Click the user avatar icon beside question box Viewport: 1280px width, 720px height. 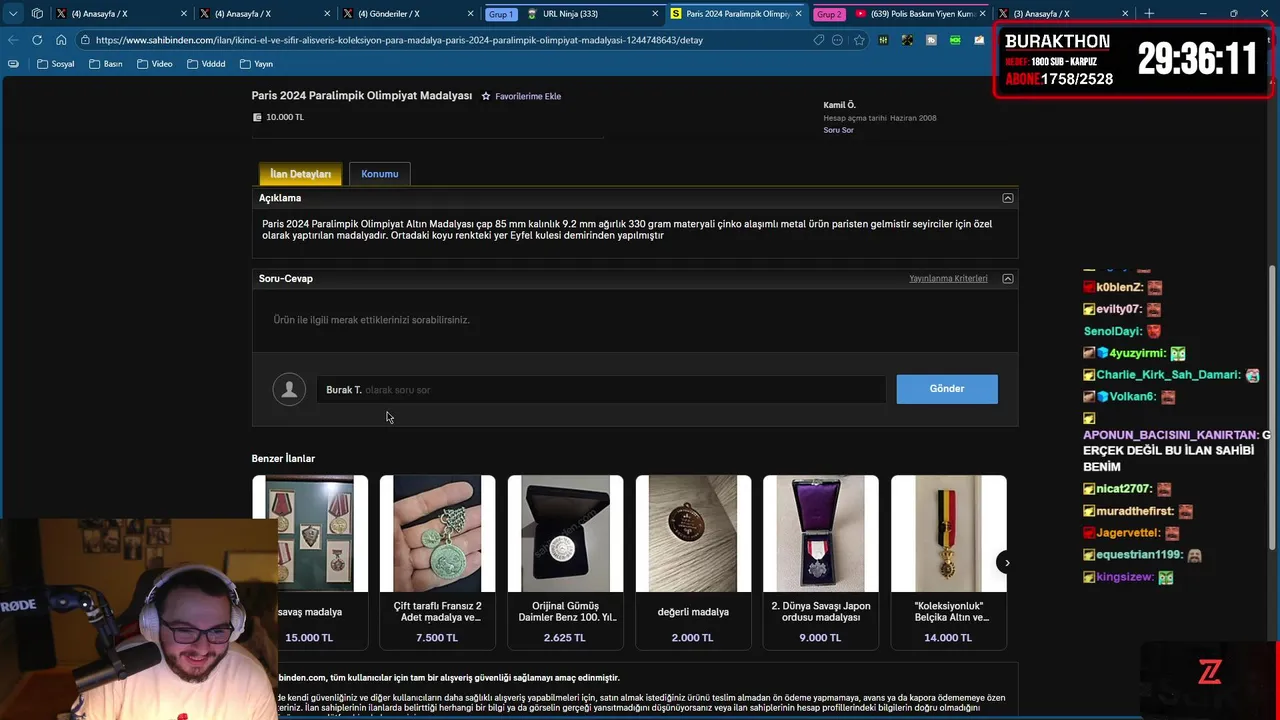click(x=289, y=389)
